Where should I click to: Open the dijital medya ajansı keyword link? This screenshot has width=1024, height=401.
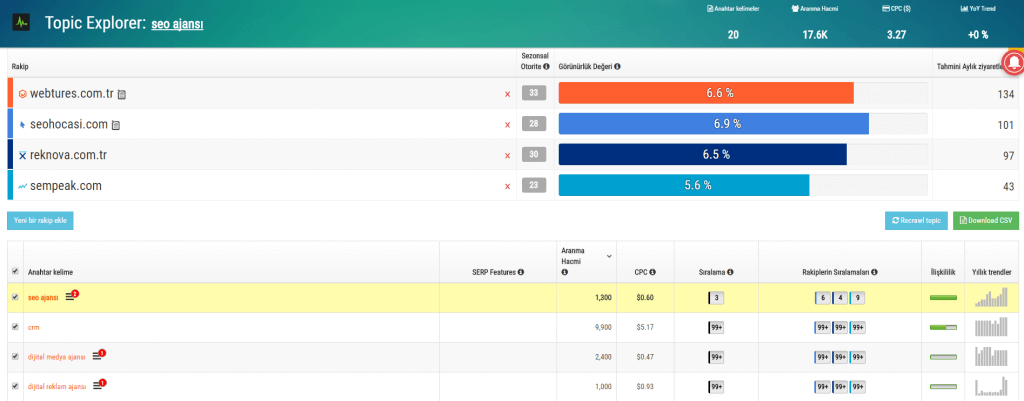pyautogui.click(x=57, y=357)
